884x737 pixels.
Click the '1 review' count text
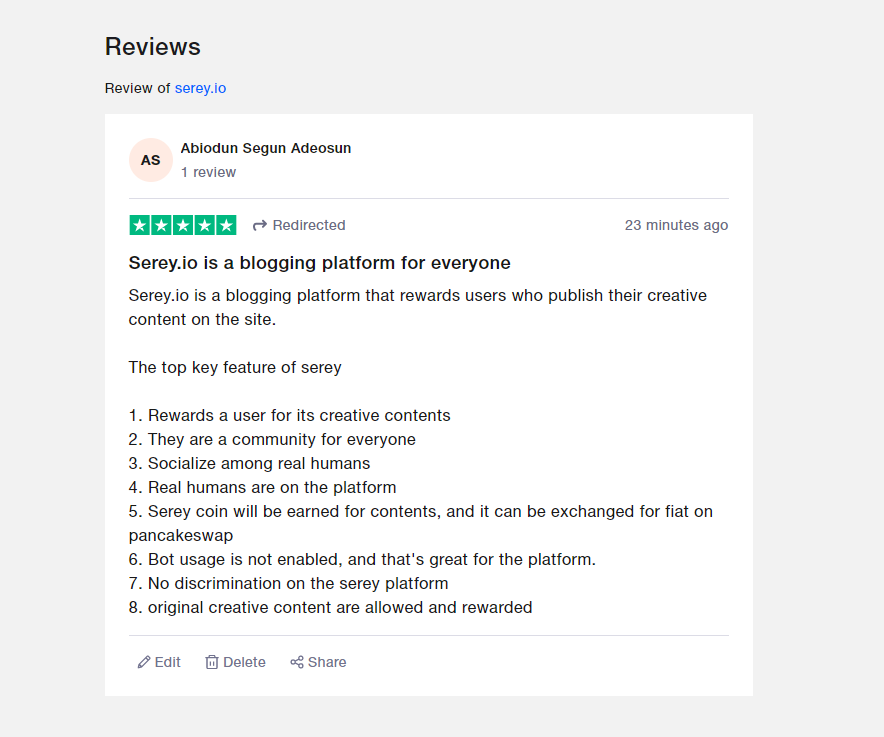[x=208, y=173]
